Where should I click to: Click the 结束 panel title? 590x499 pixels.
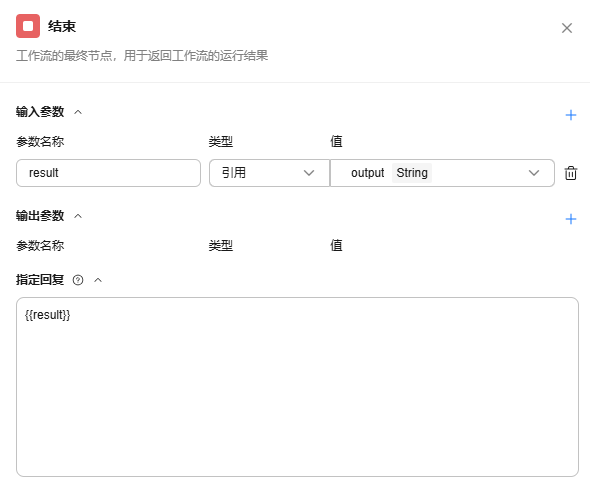click(x=62, y=26)
